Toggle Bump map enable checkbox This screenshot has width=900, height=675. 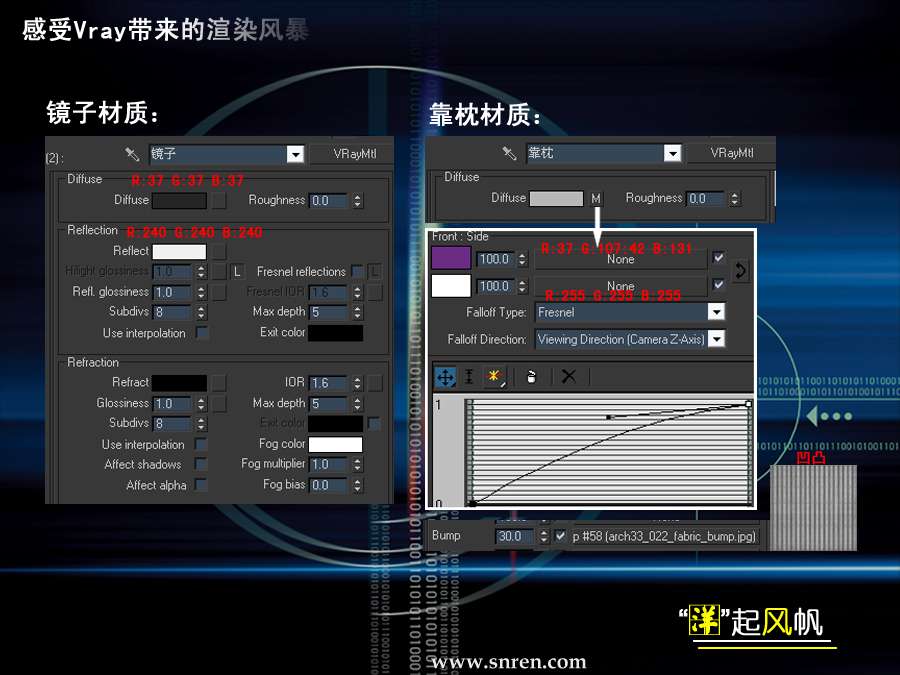point(560,536)
